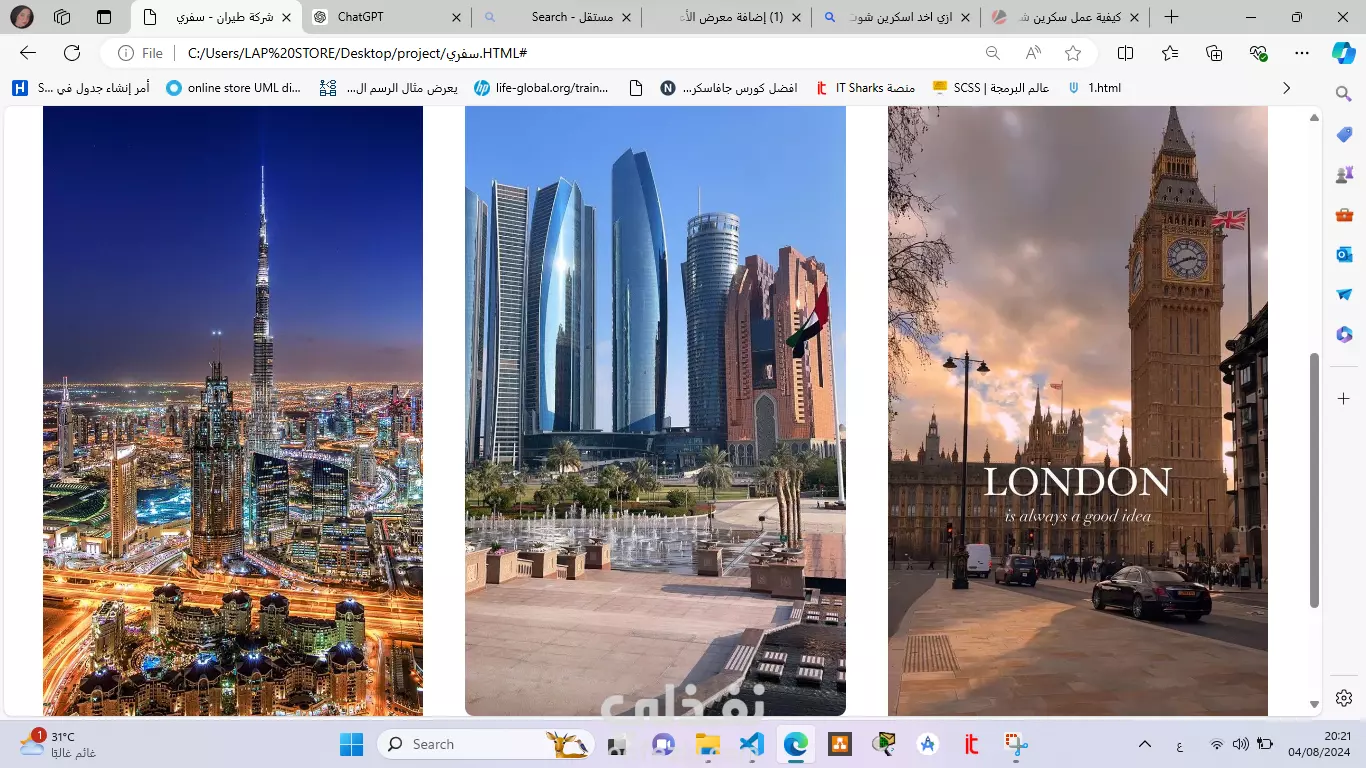Screen dimensions: 1366x768
Task: Open the weather widget showing 31°C
Action: 58,744
